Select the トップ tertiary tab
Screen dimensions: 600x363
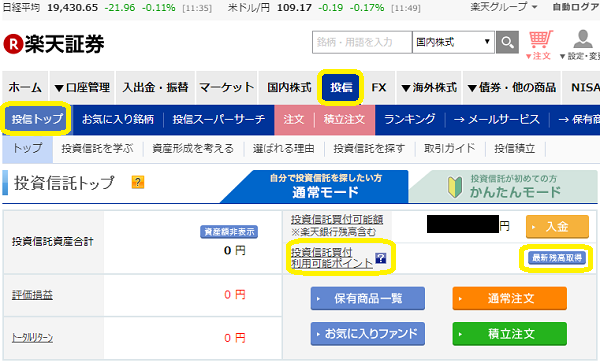tap(28, 148)
